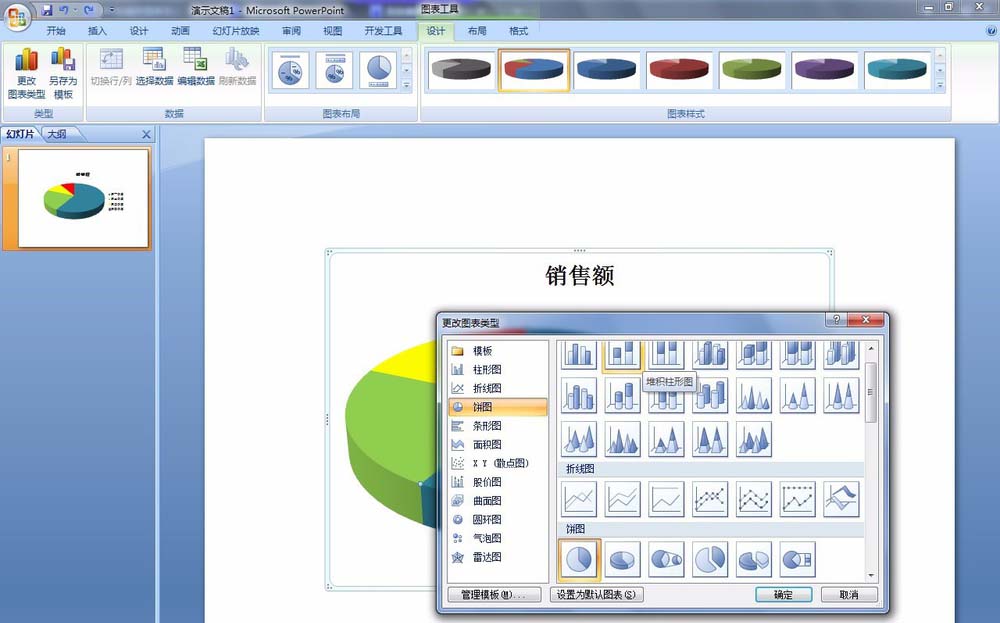Screen dimensions: 1000x623
Task: Pick the first line chart type thumbnail
Action: coord(579,499)
